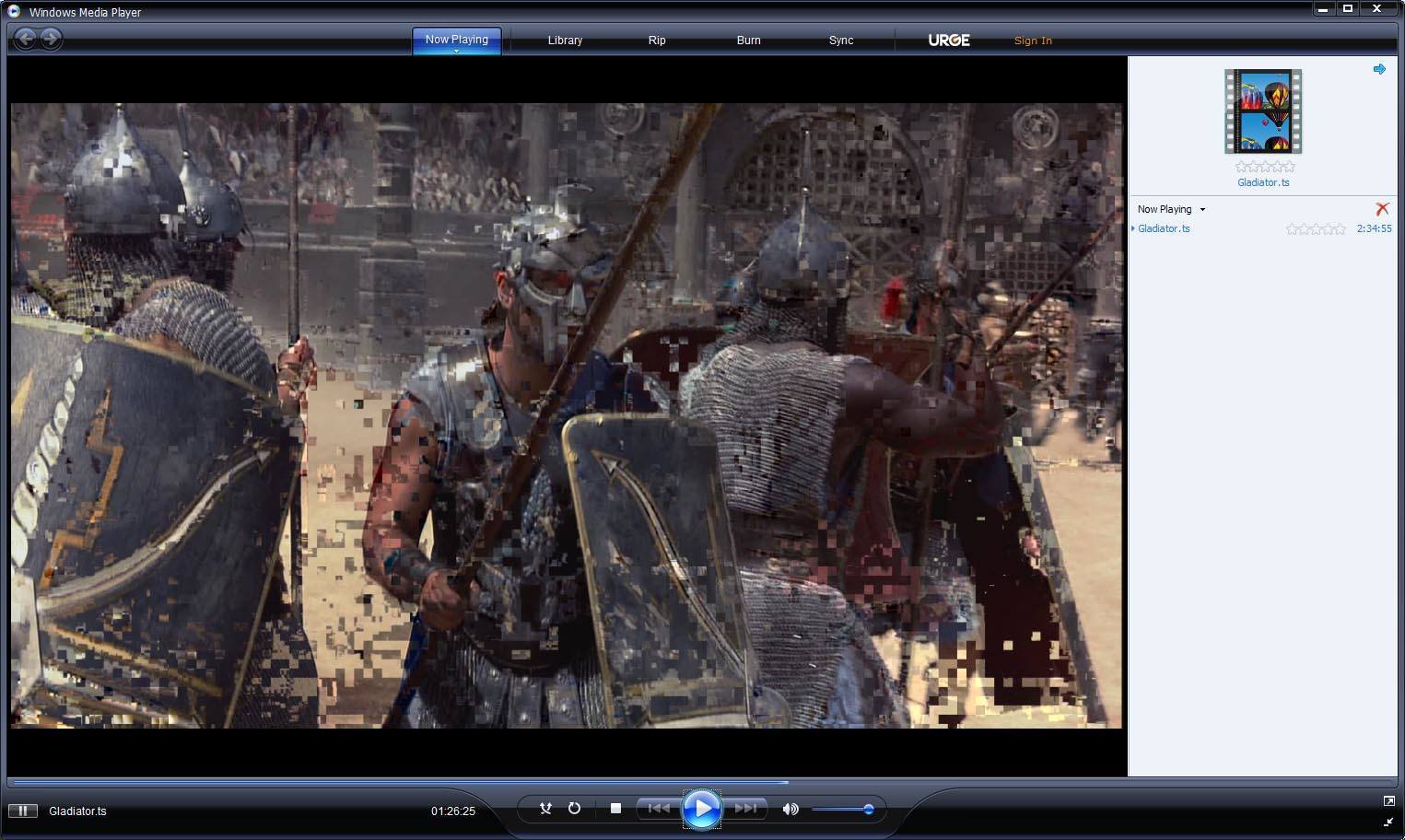Click the Forward navigation arrow

[x=51, y=39]
